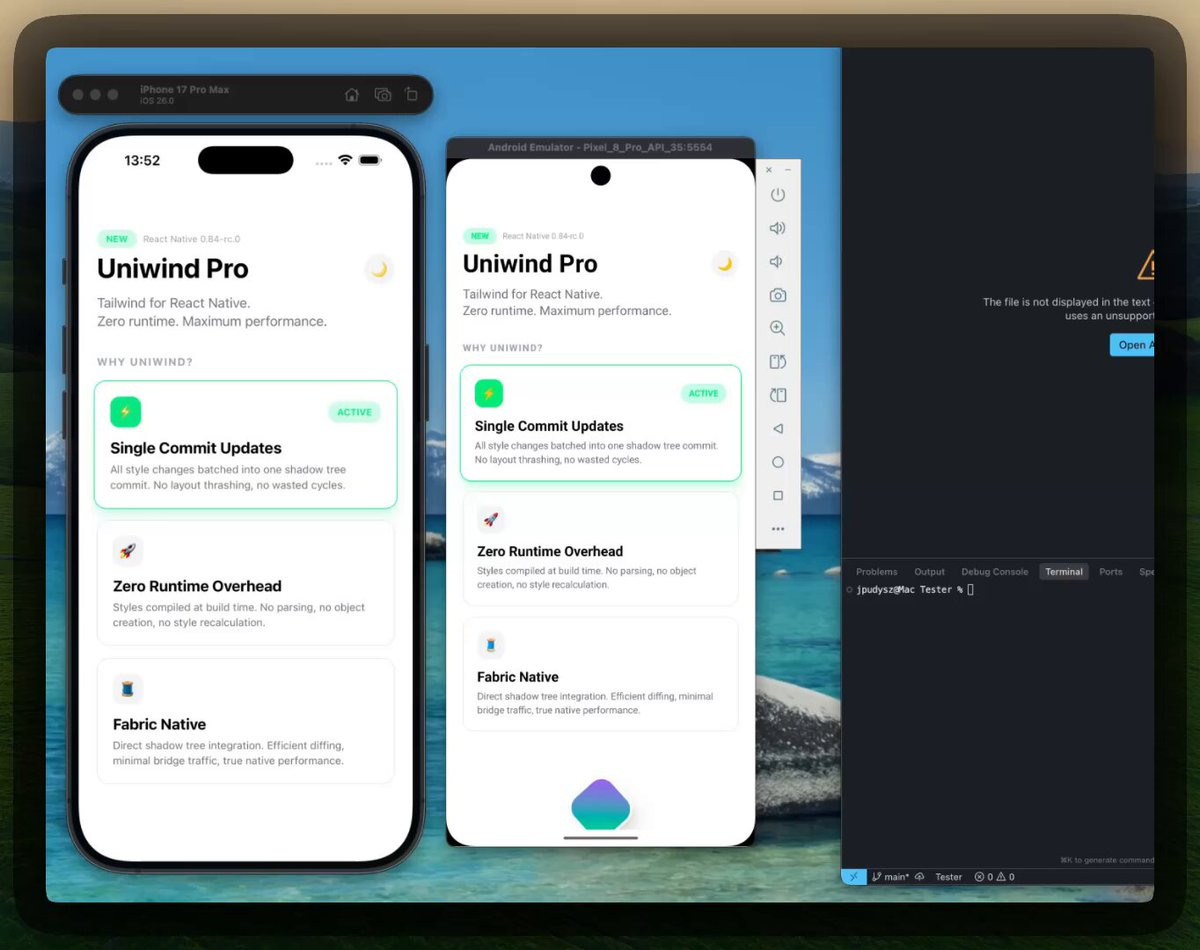Click the Home icon in iPhone simulator toolbar
Image resolution: width=1200 pixels, height=950 pixels.
coord(352,95)
